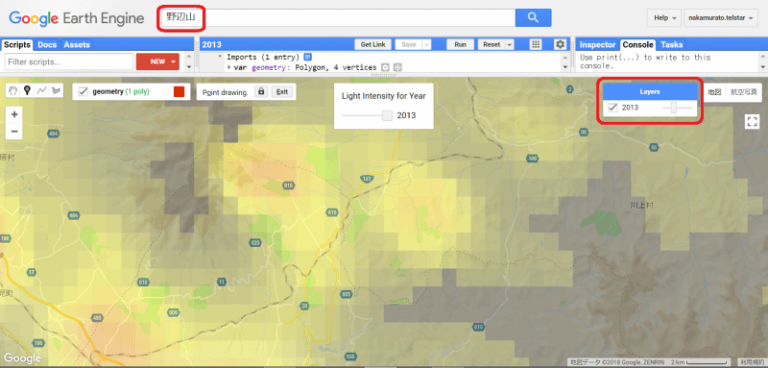The width and height of the screenshot is (768, 368).
Task: Click the Run button
Action: tap(460, 45)
